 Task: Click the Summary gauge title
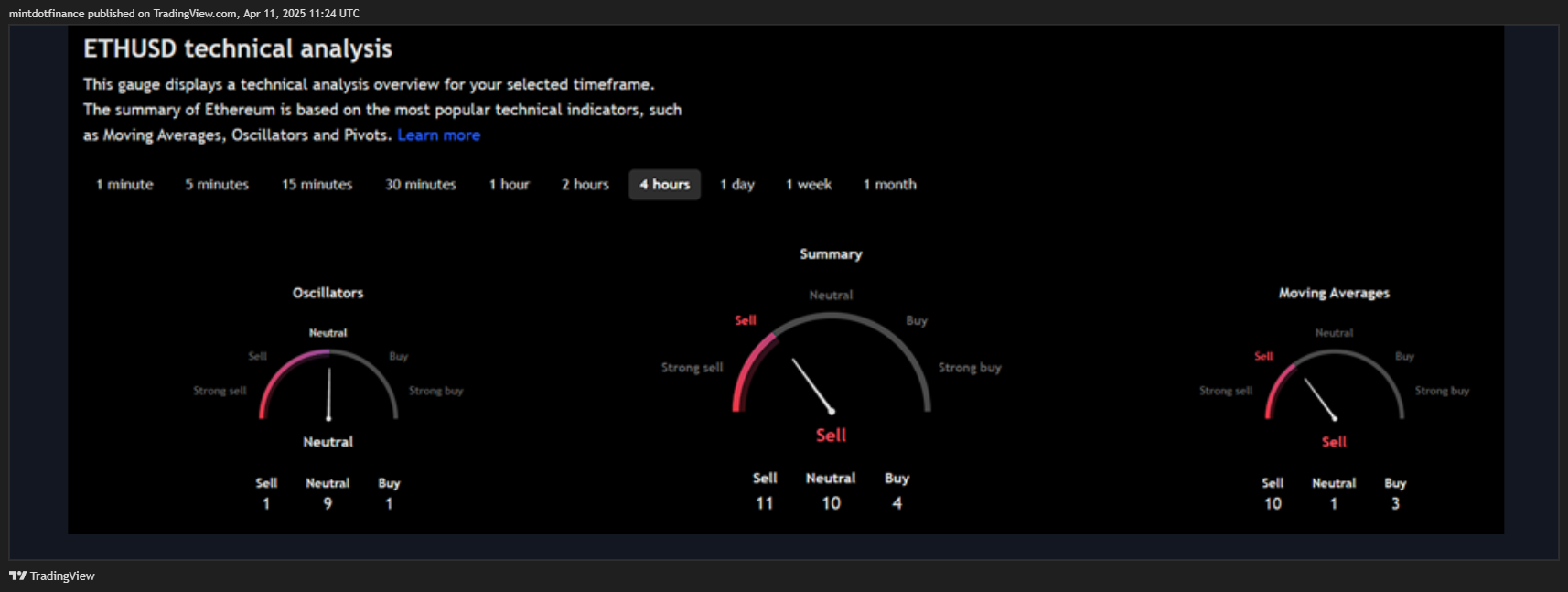tap(831, 253)
